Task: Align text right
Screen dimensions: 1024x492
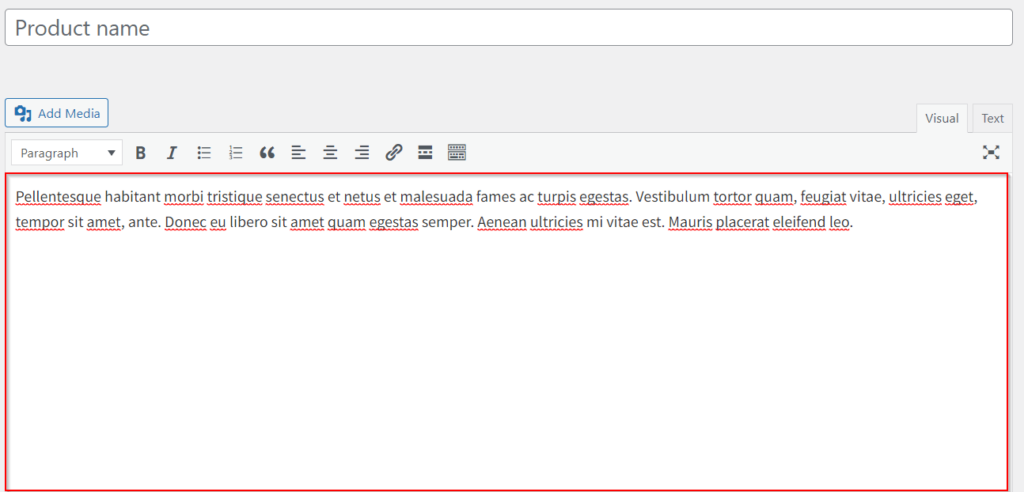Action: [x=362, y=153]
